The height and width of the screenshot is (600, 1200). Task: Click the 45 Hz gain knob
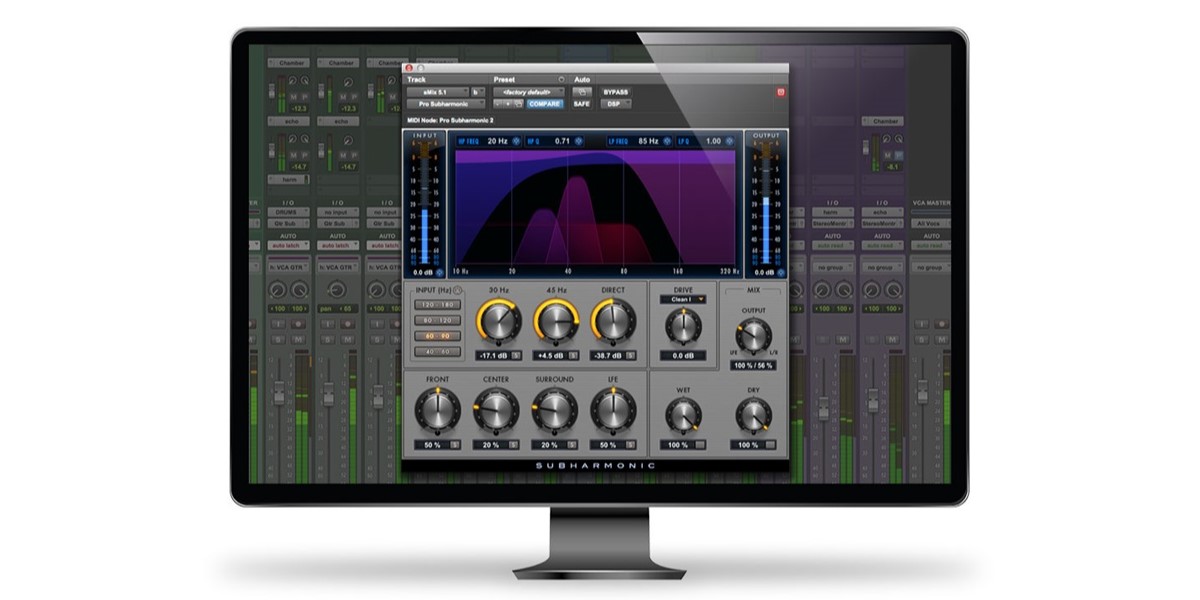(555, 322)
